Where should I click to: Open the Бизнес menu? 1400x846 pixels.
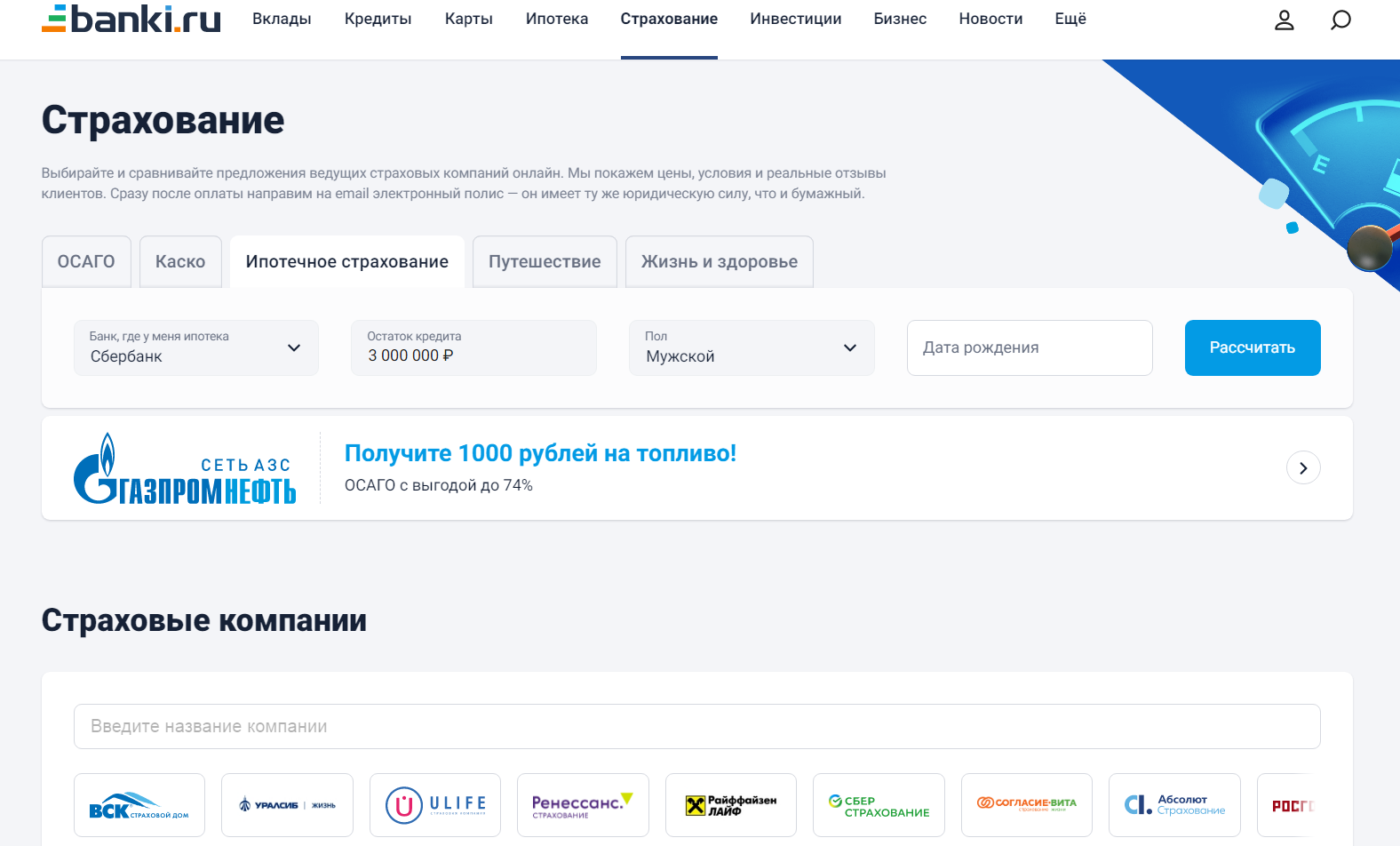tap(900, 19)
